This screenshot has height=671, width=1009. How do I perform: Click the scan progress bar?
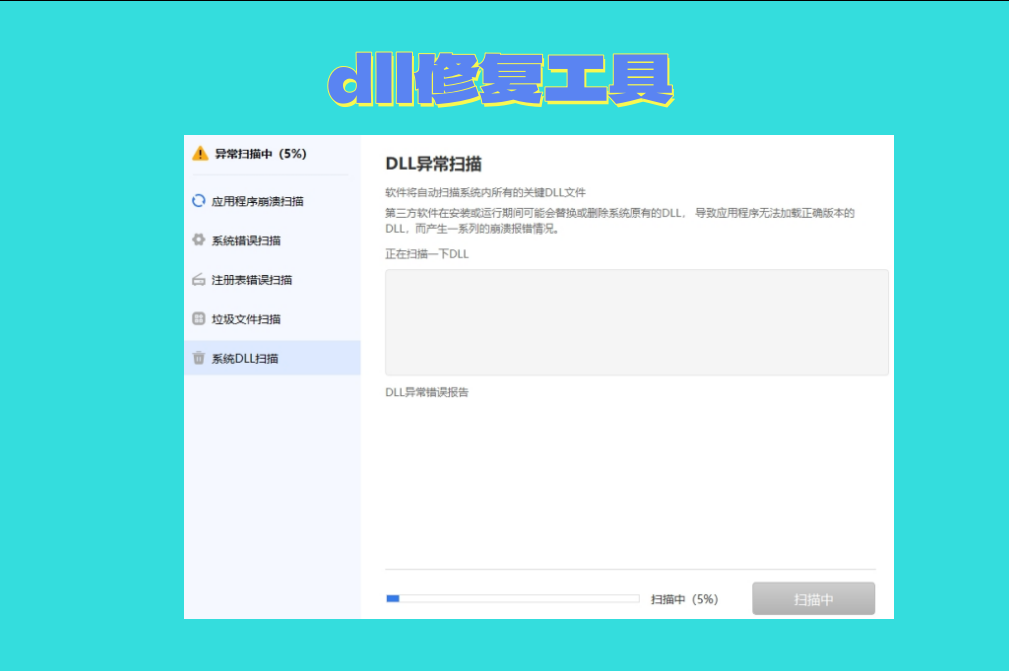[x=512, y=598]
